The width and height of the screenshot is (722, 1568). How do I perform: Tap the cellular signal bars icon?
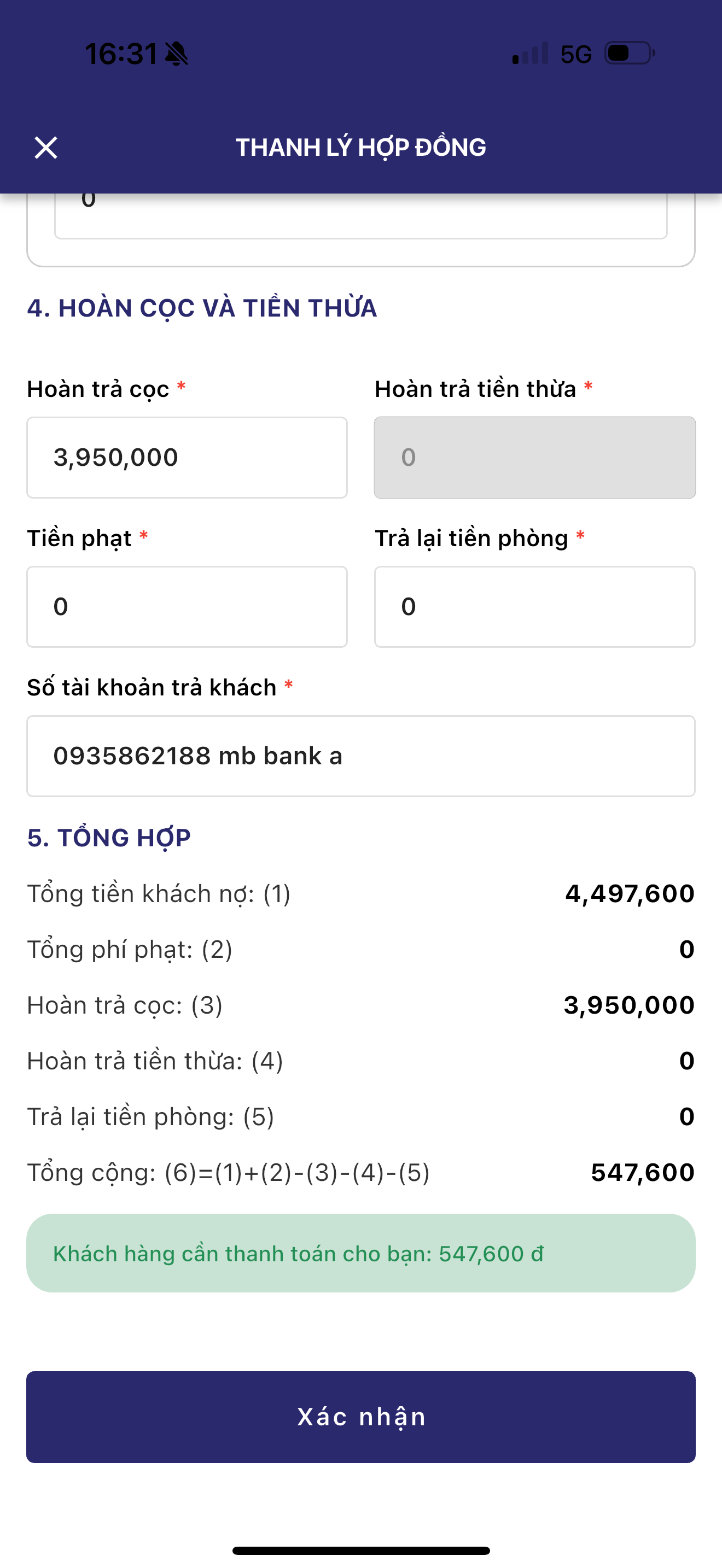pos(530,54)
